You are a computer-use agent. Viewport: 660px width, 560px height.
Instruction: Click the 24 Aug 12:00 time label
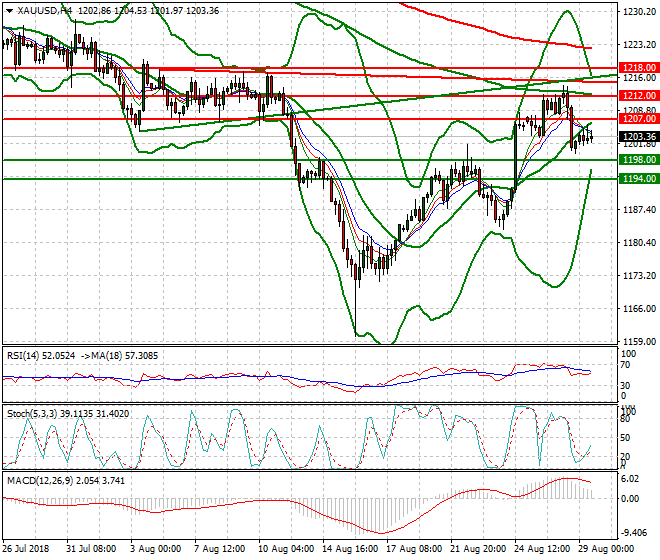point(543,549)
